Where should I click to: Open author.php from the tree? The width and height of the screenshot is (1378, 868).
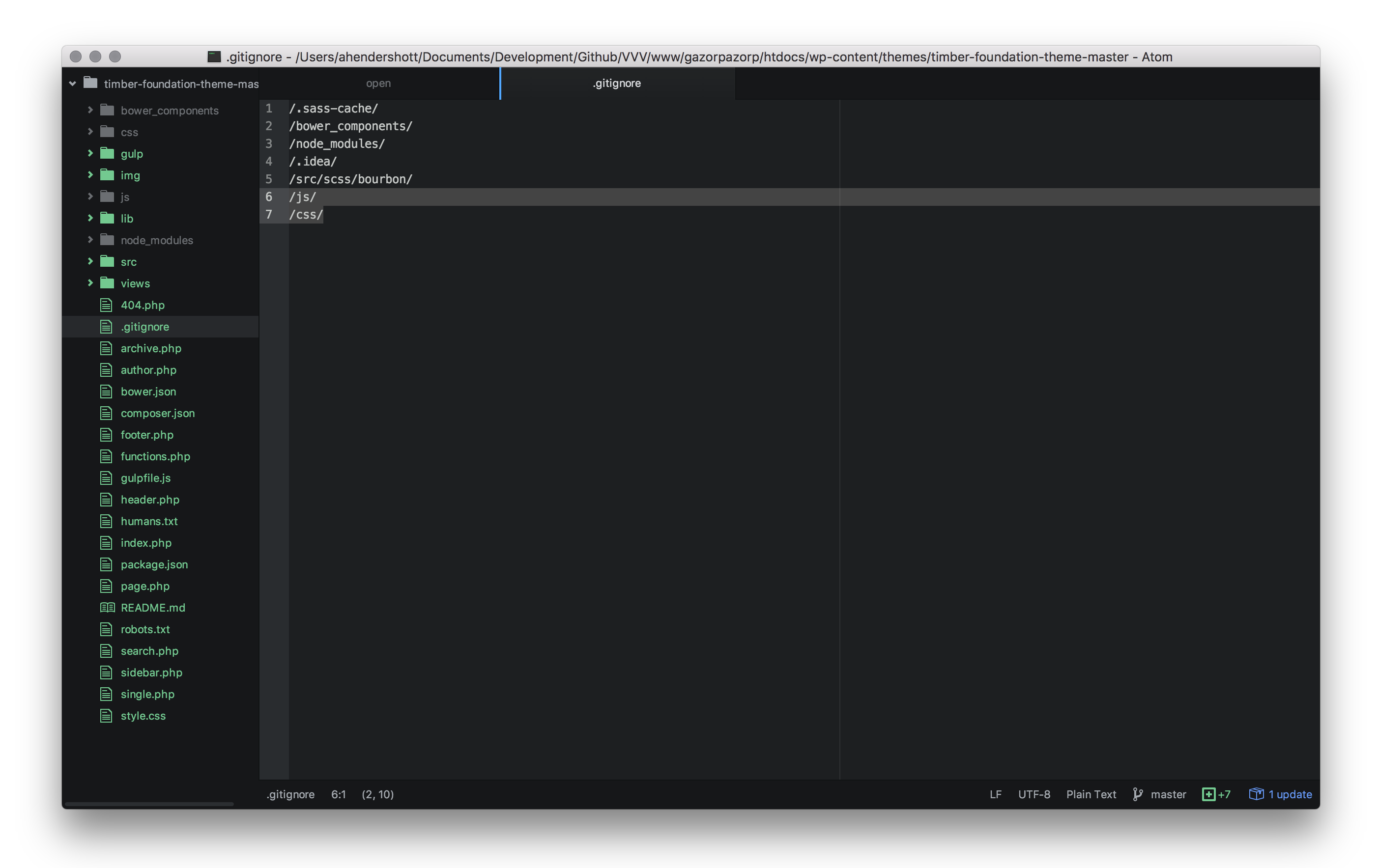pos(148,369)
